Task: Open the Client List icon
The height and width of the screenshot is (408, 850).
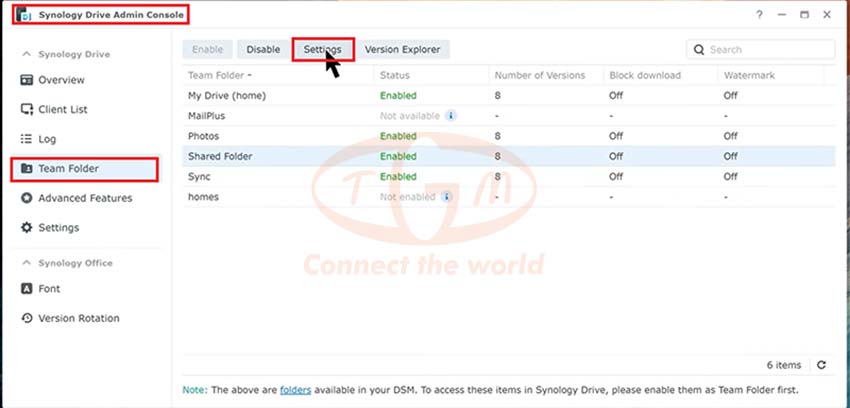Action: 27,109
